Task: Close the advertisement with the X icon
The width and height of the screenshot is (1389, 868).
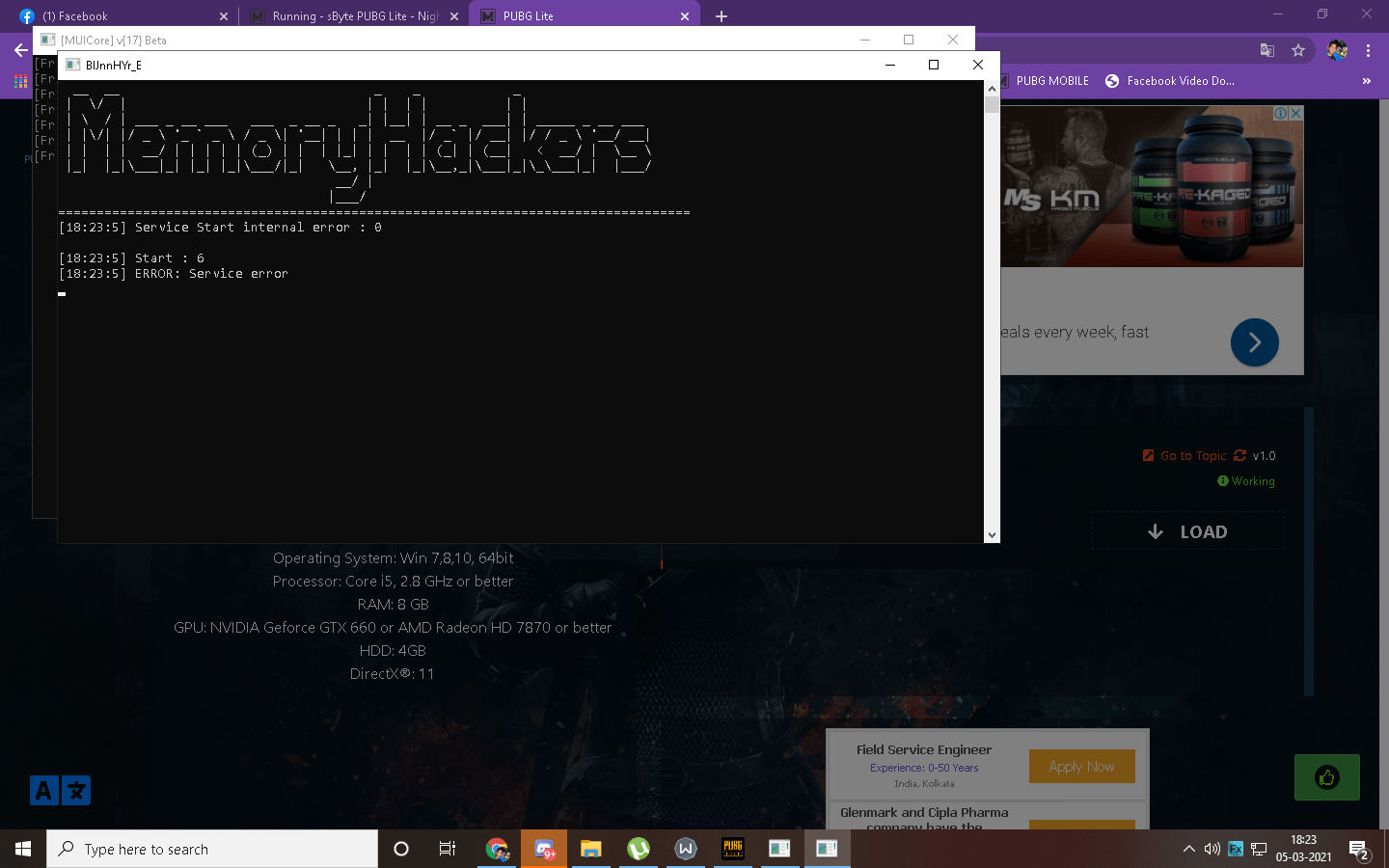Action: pos(1296,113)
